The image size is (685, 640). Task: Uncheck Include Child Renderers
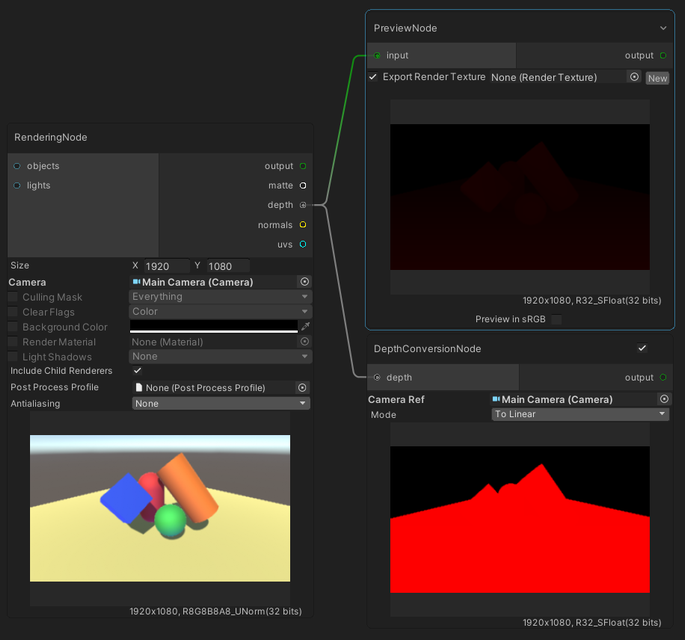point(137,371)
